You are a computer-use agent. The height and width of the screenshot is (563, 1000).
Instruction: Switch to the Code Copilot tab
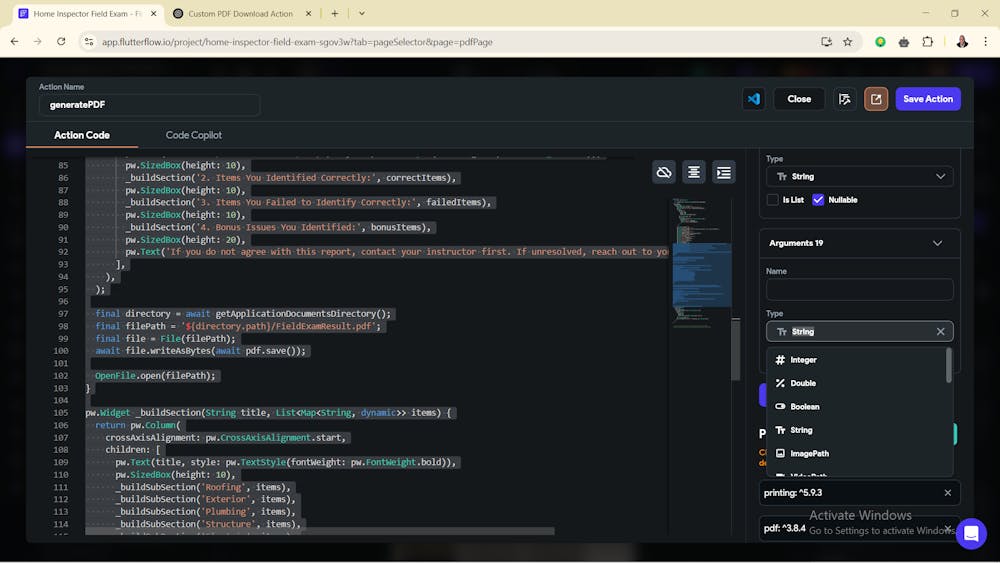[x=193, y=135]
